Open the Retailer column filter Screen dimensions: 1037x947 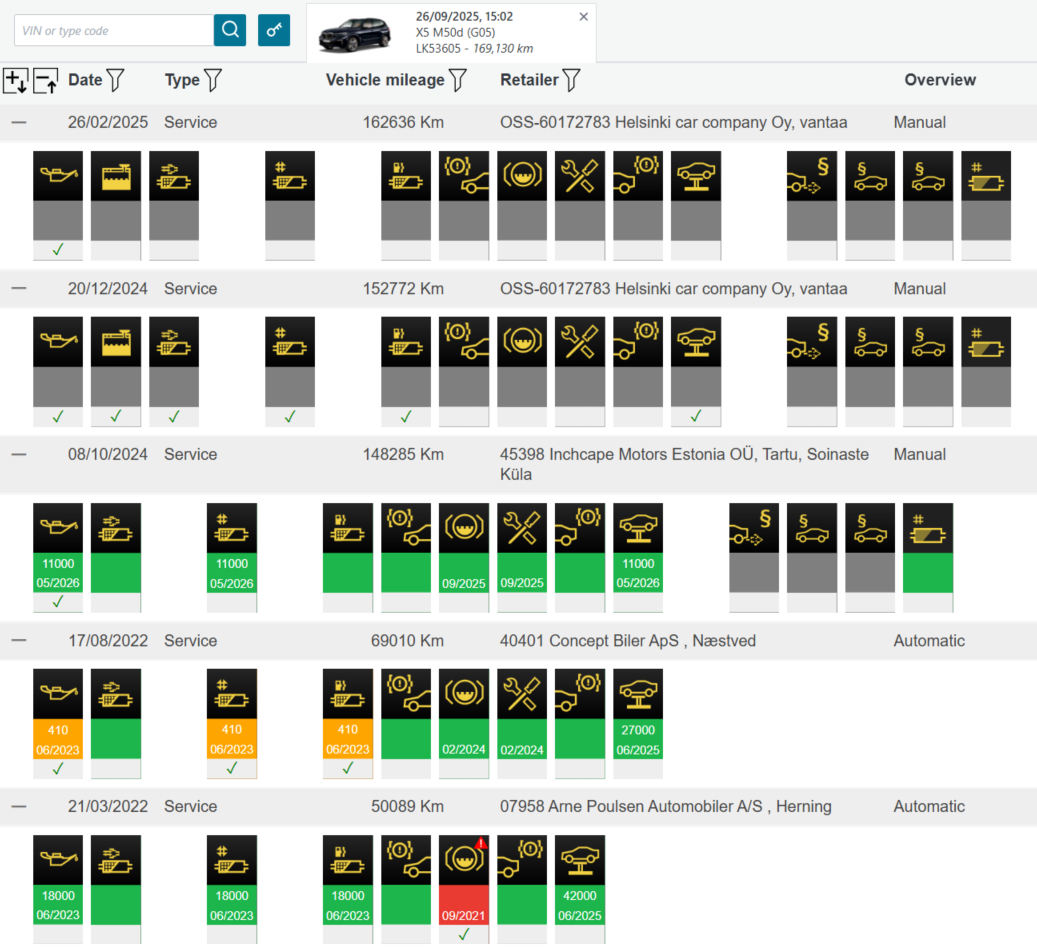571,80
